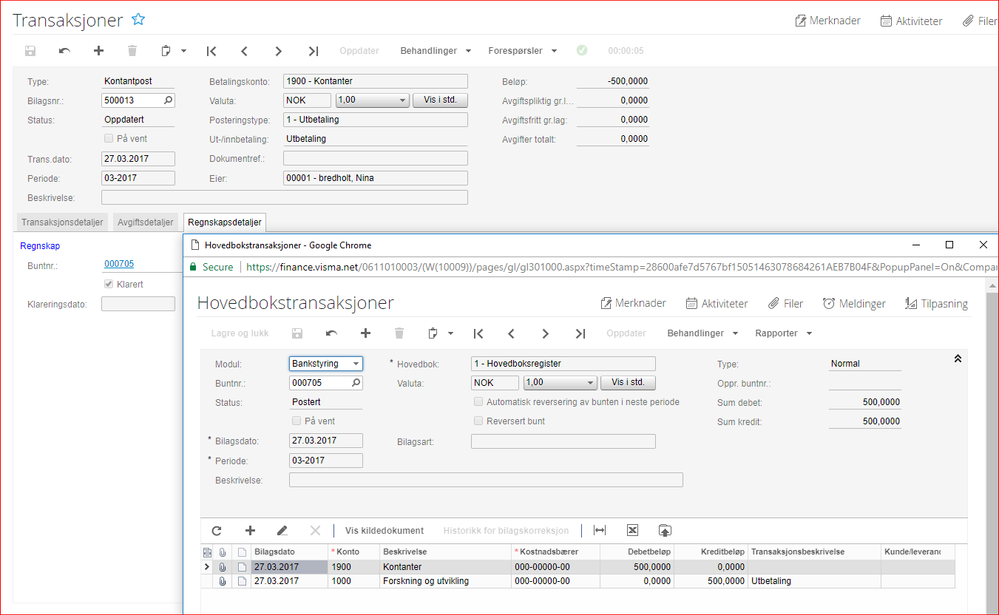Open Merknader in Transaksjoner header
The height and width of the screenshot is (615, 999).
point(827,20)
